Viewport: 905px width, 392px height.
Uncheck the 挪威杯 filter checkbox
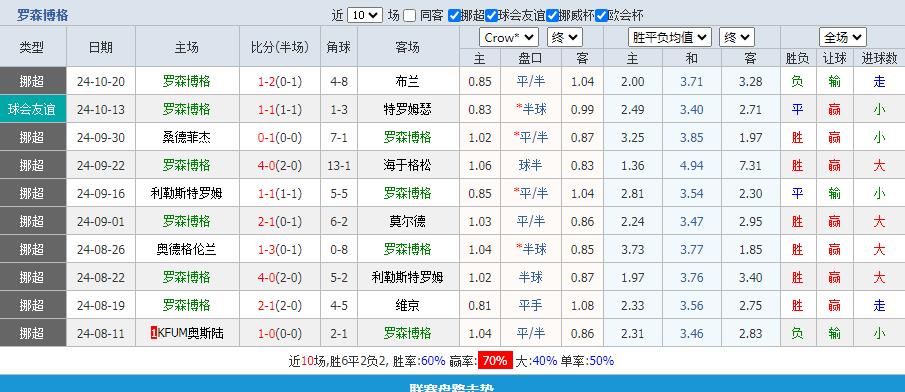click(x=552, y=16)
